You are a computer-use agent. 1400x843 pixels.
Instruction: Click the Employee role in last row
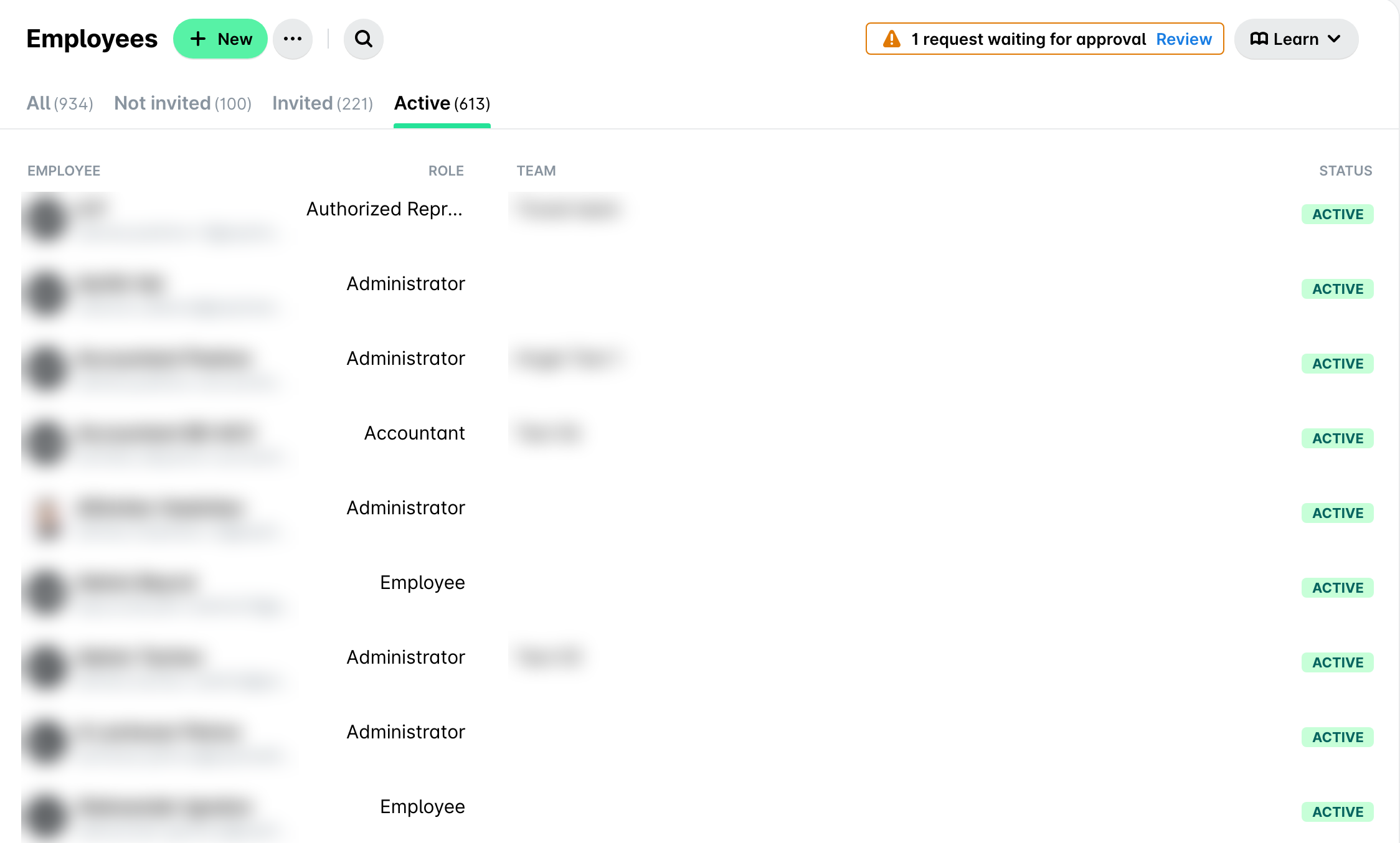(x=422, y=807)
